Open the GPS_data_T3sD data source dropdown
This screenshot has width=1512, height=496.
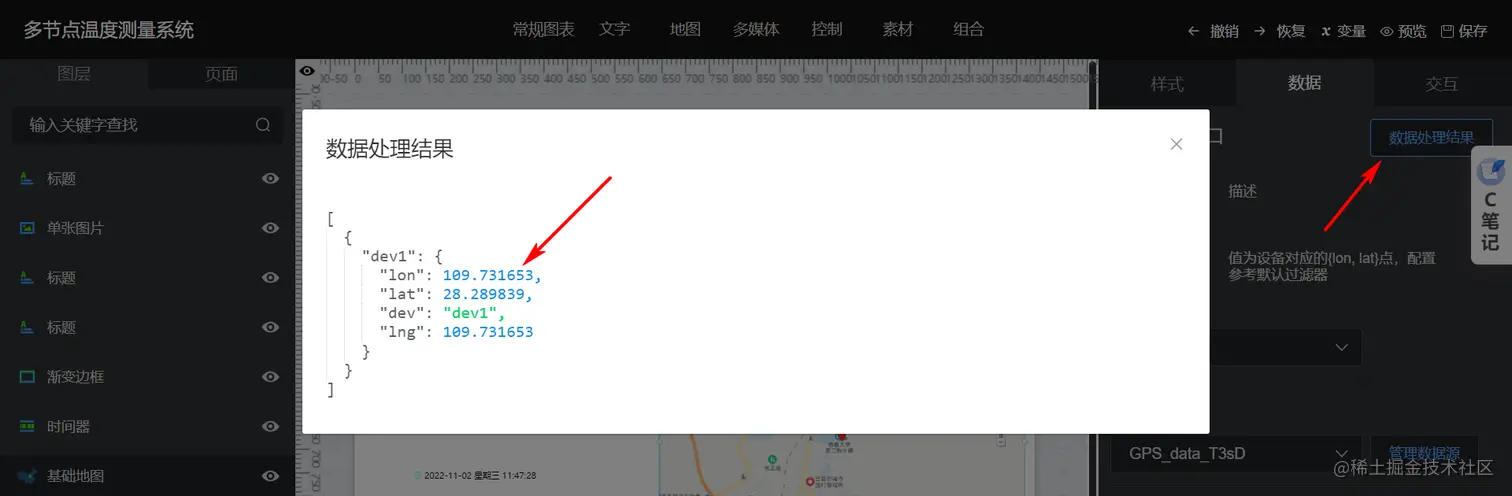1236,453
